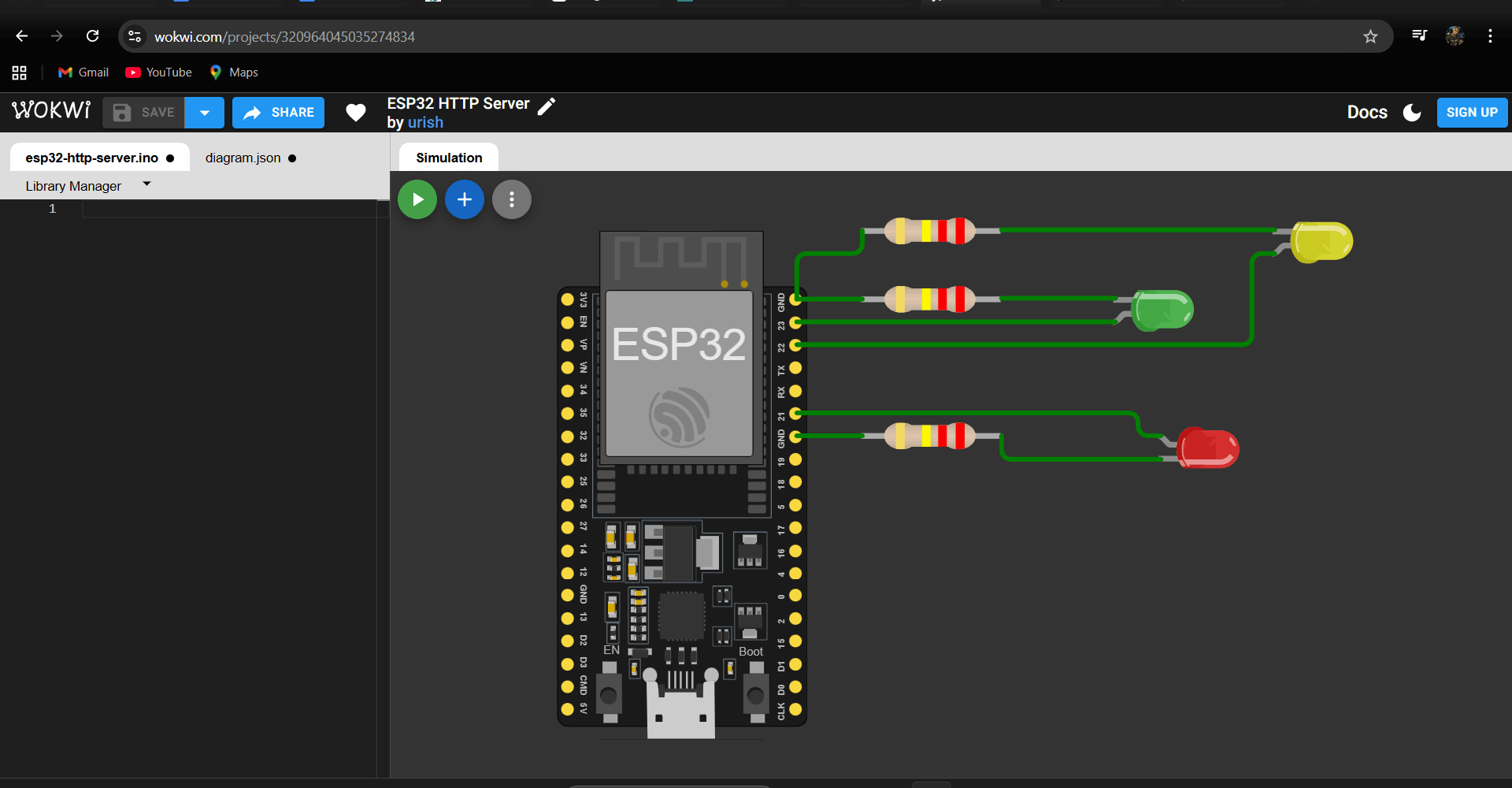Click the ESP32 pin 22
Image resolution: width=1512 pixels, height=788 pixels.
pyautogui.click(x=795, y=345)
